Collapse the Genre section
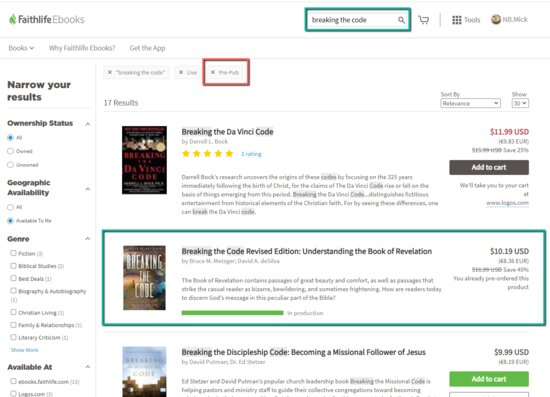 point(88,239)
